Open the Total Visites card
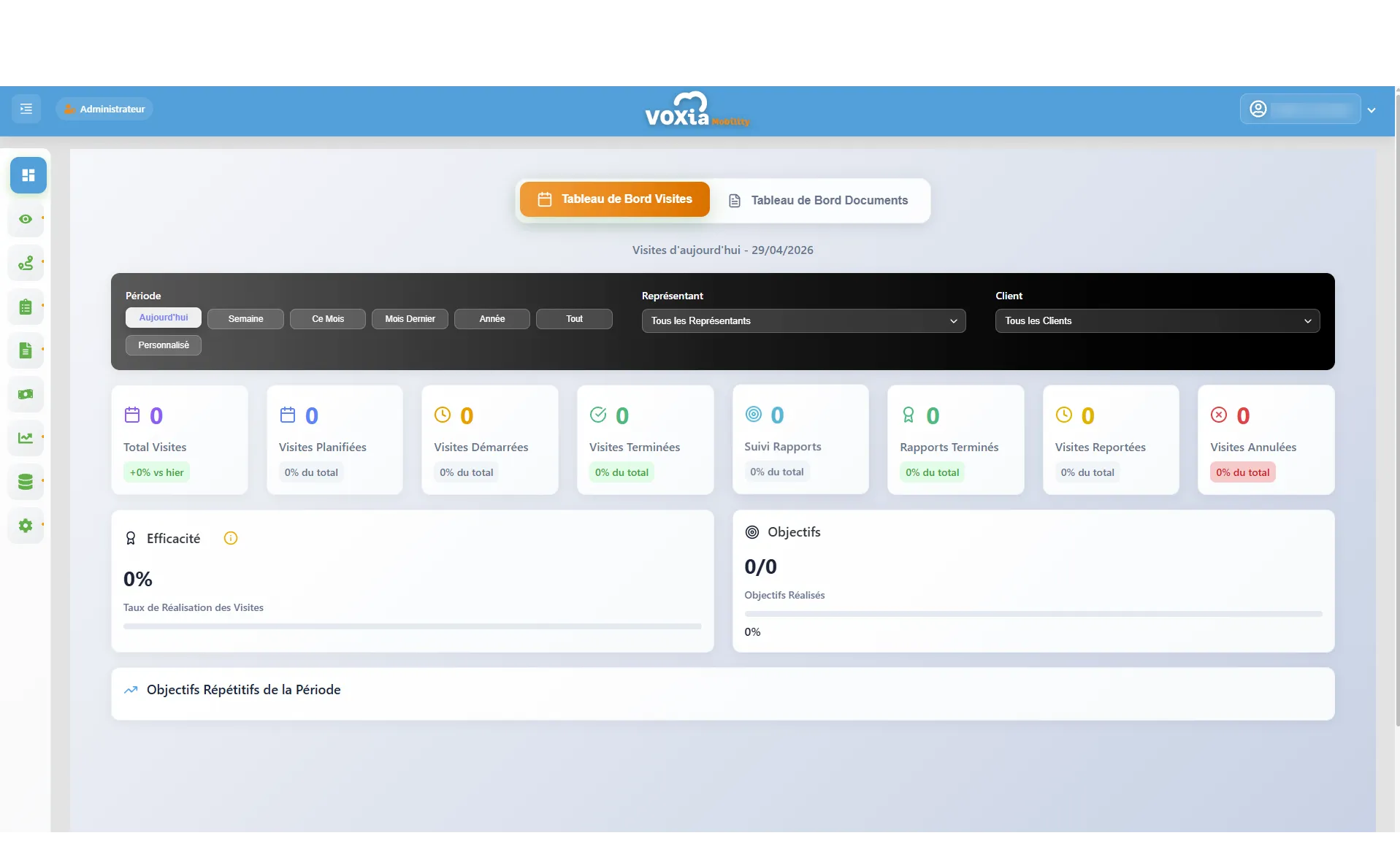This screenshot has width=1400, height=849. click(180, 440)
